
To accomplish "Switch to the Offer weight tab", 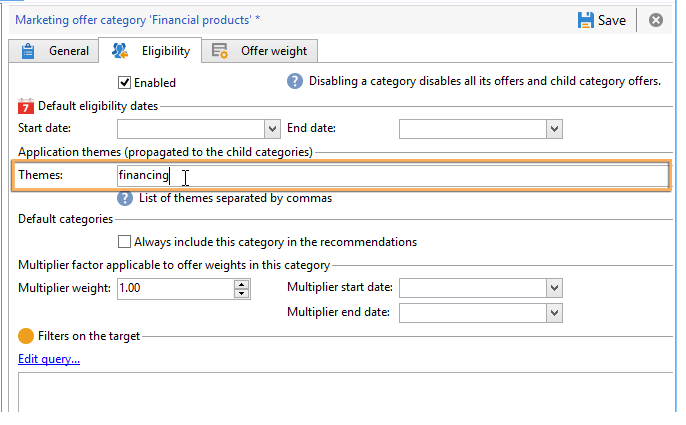I will coord(262,51).
